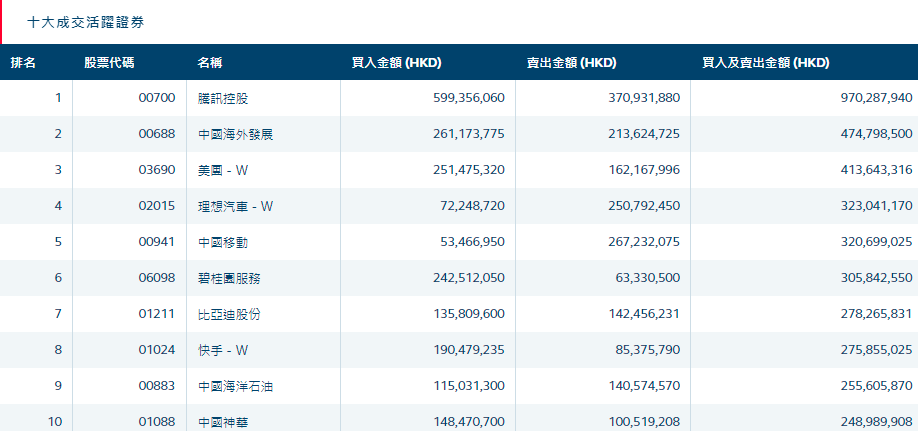The width and height of the screenshot is (918, 431).
Task: Click total amount 278,265,831
Action: tap(876, 314)
